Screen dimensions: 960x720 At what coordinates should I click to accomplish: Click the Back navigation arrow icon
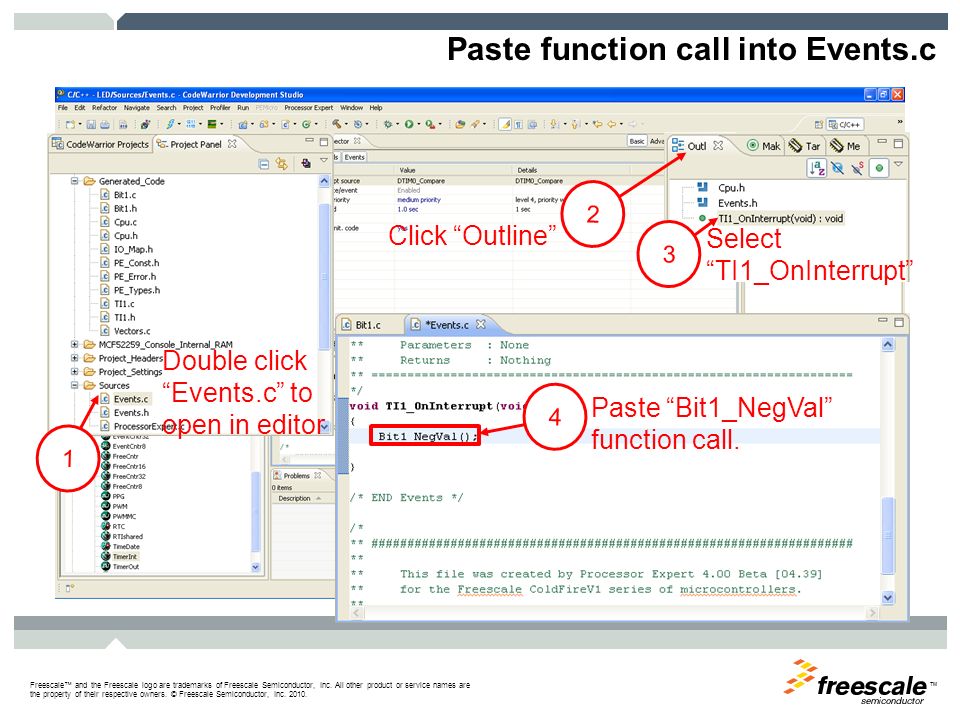[611, 124]
